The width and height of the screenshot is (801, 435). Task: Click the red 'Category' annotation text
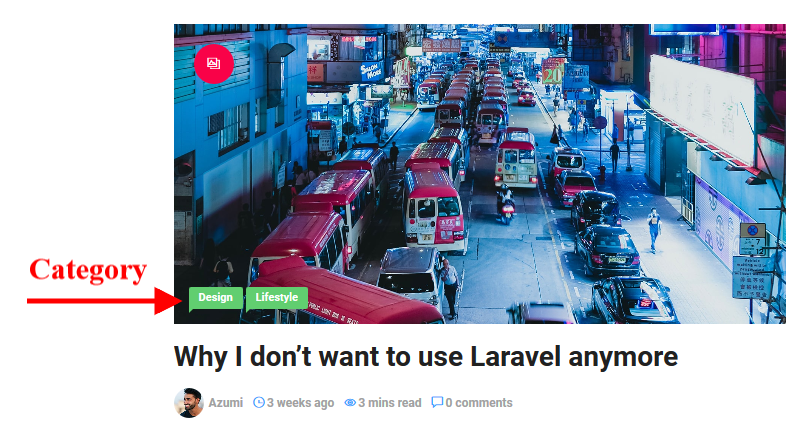click(88, 271)
